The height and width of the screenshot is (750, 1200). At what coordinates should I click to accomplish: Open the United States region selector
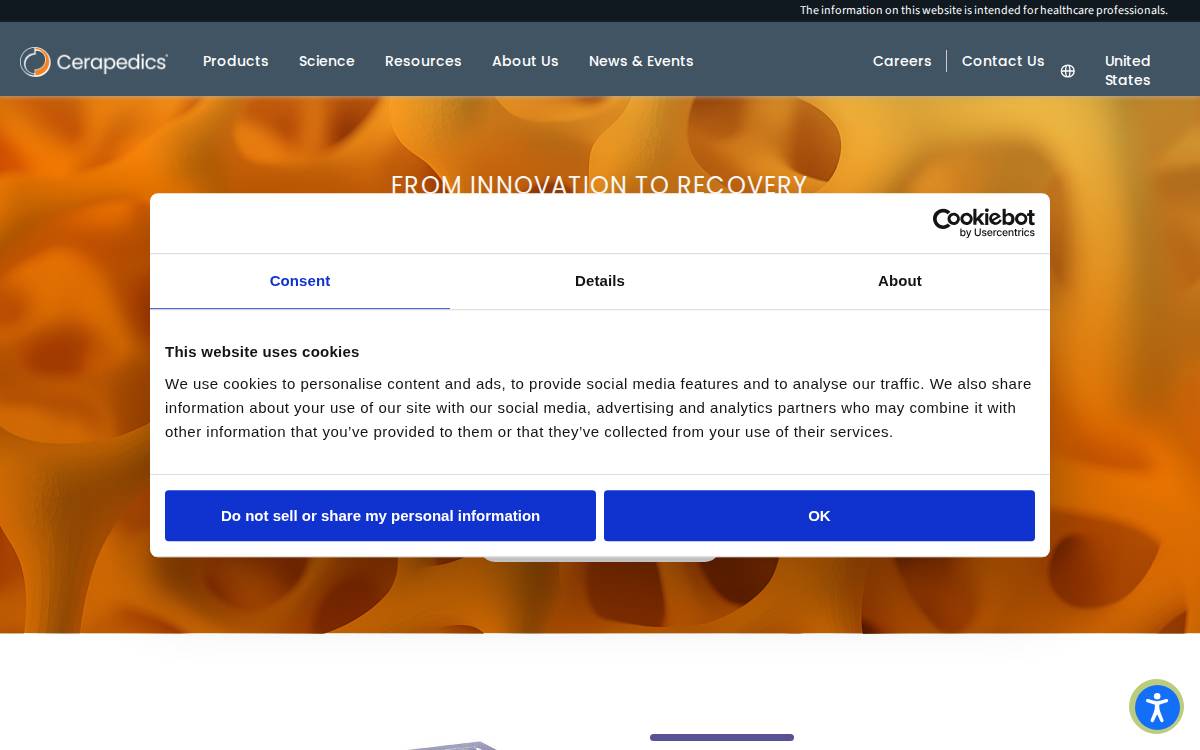pyautogui.click(x=1128, y=71)
